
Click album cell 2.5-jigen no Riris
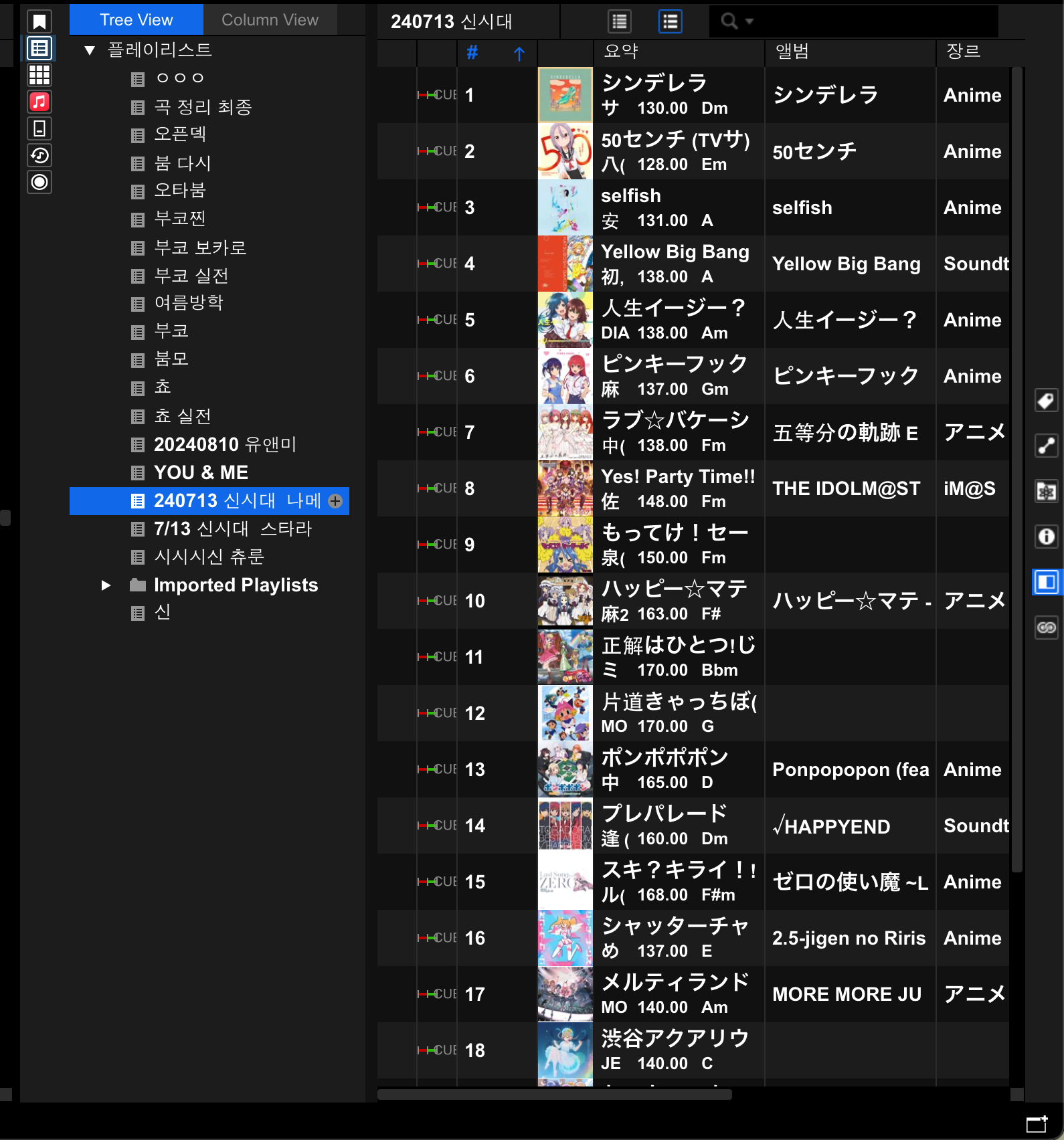point(850,938)
